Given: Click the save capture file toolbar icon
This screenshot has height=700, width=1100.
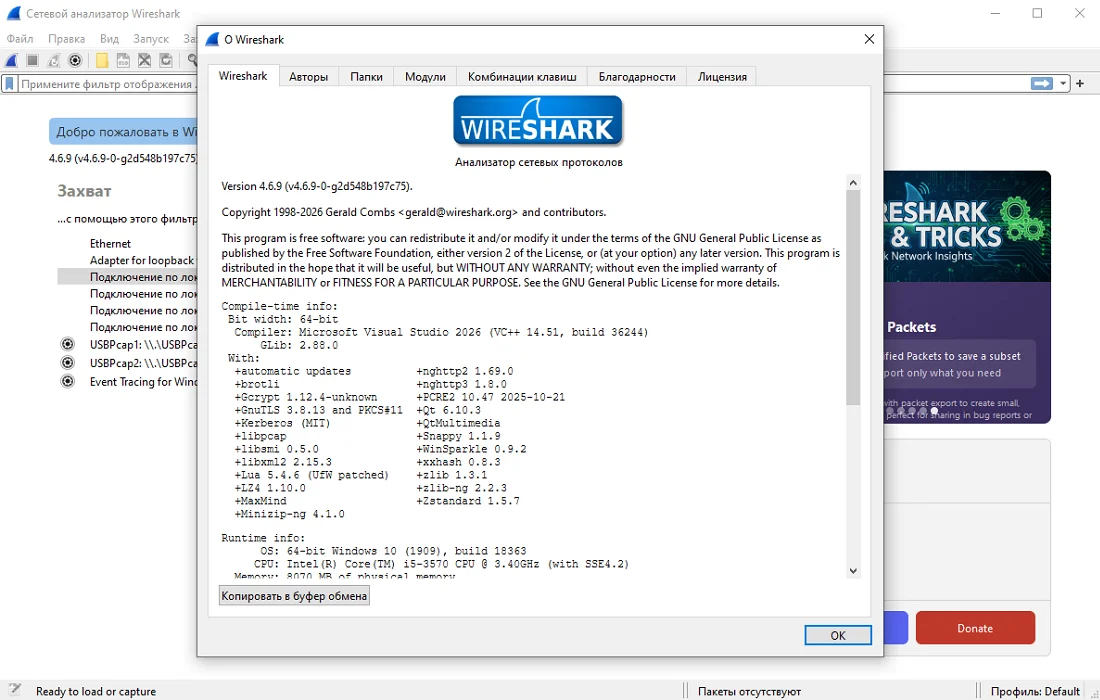Looking at the screenshot, I should 123,60.
